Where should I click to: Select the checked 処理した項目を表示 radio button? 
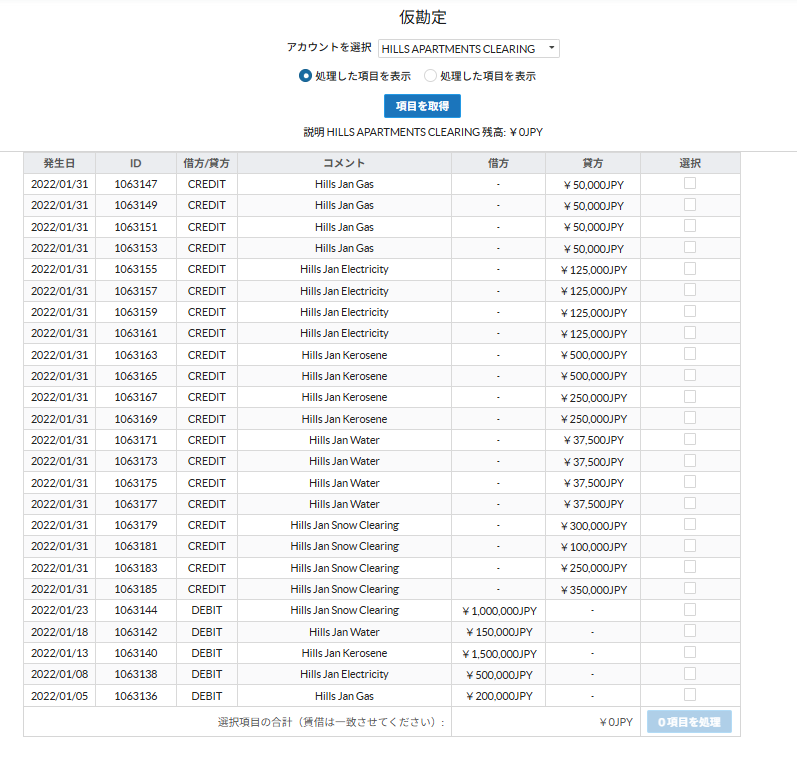click(306, 76)
